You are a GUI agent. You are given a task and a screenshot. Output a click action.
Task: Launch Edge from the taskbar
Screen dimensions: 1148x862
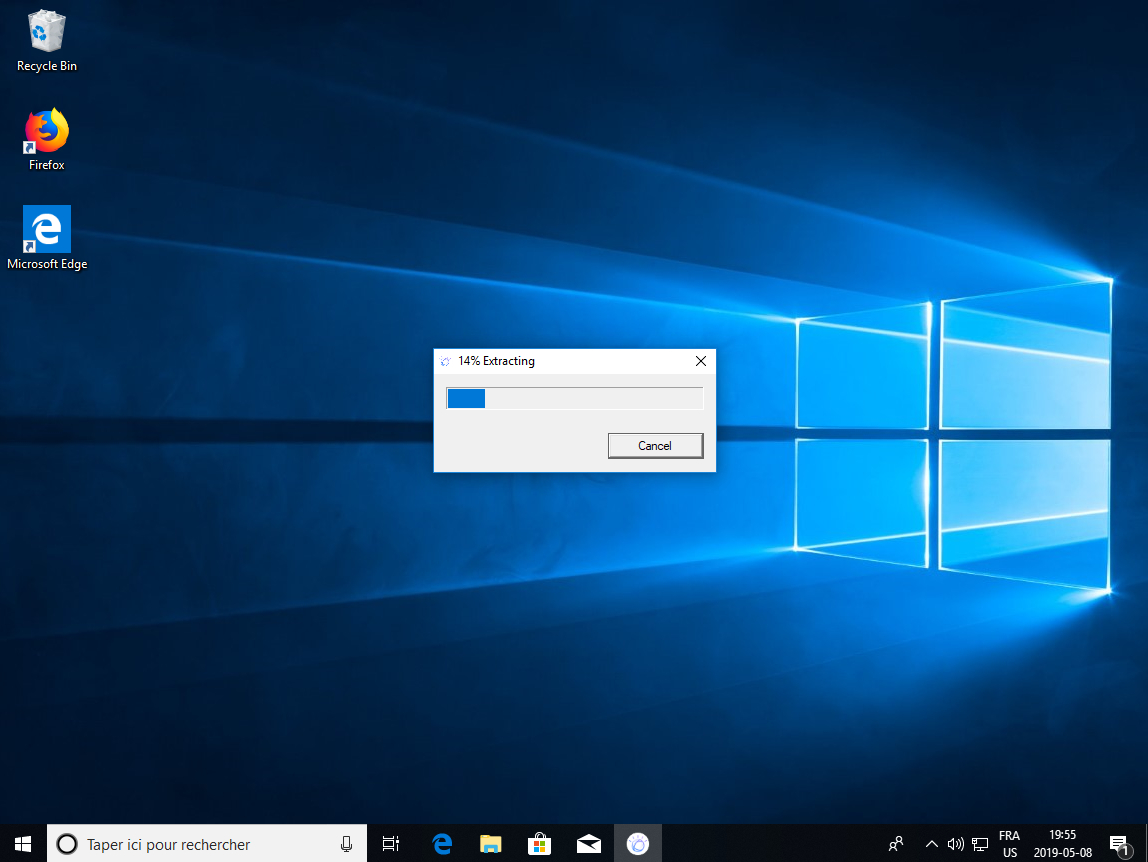pos(441,844)
